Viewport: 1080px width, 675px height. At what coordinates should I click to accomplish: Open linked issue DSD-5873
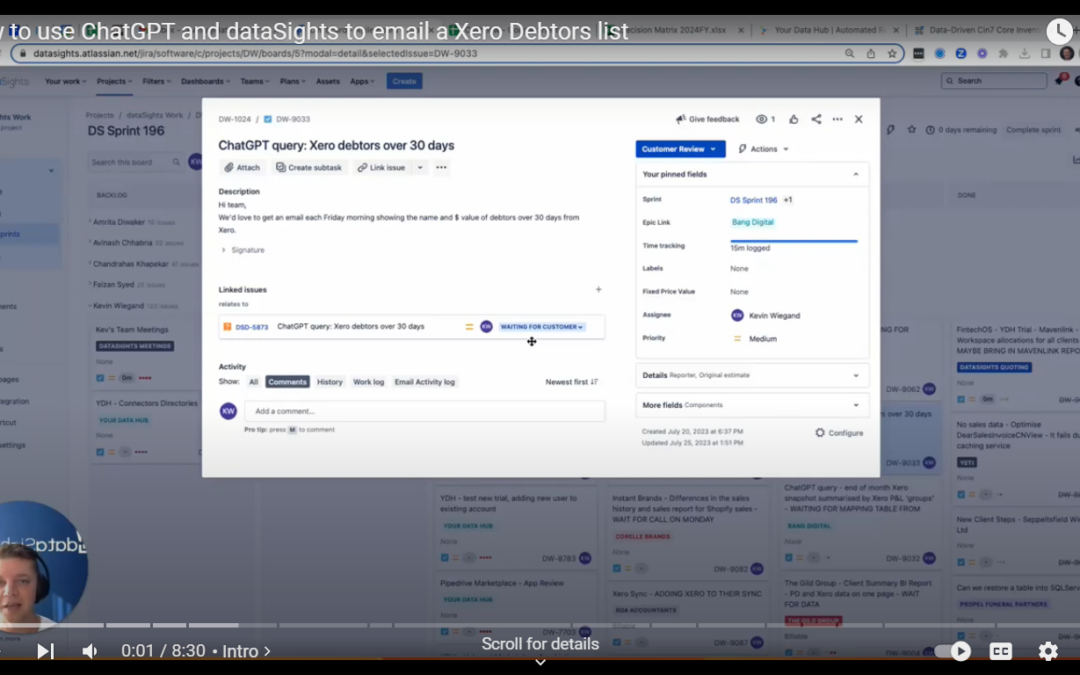pyautogui.click(x=251, y=327)
